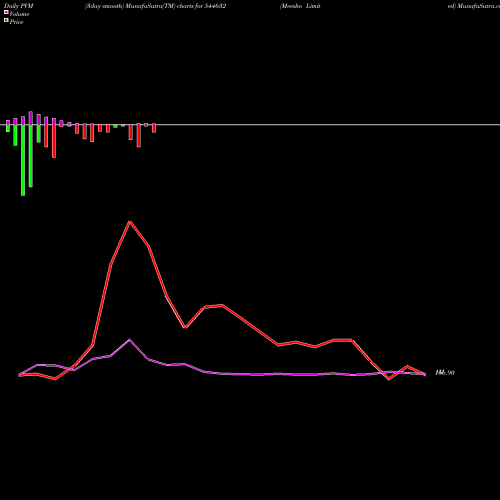Click the company name text in header
500x500 pixels.
pyautogui.click(x=300, y=6)
